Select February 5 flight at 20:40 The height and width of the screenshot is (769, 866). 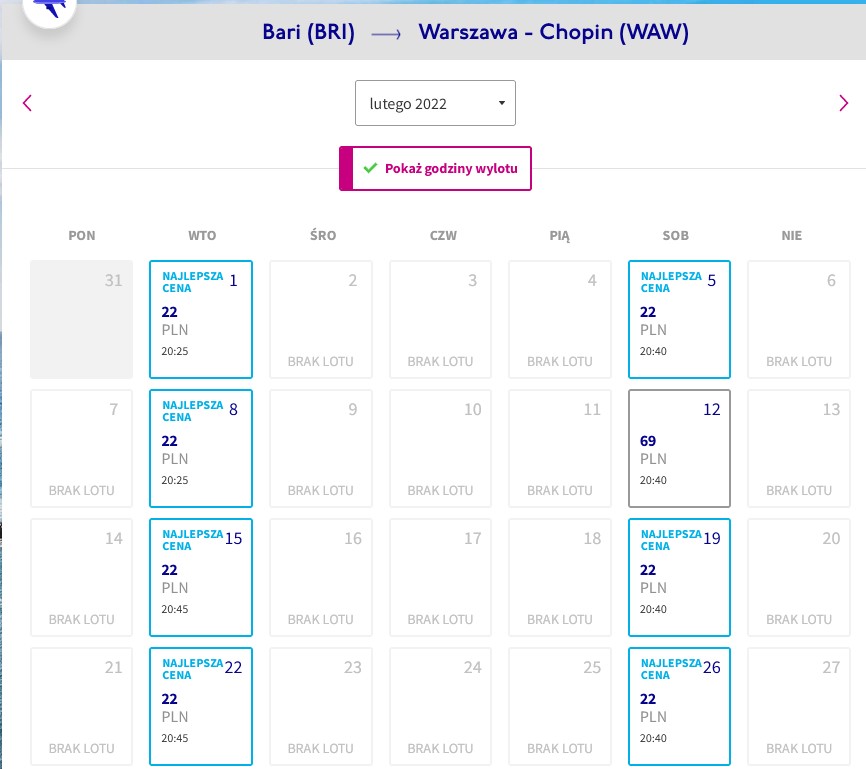click(679, 319)
